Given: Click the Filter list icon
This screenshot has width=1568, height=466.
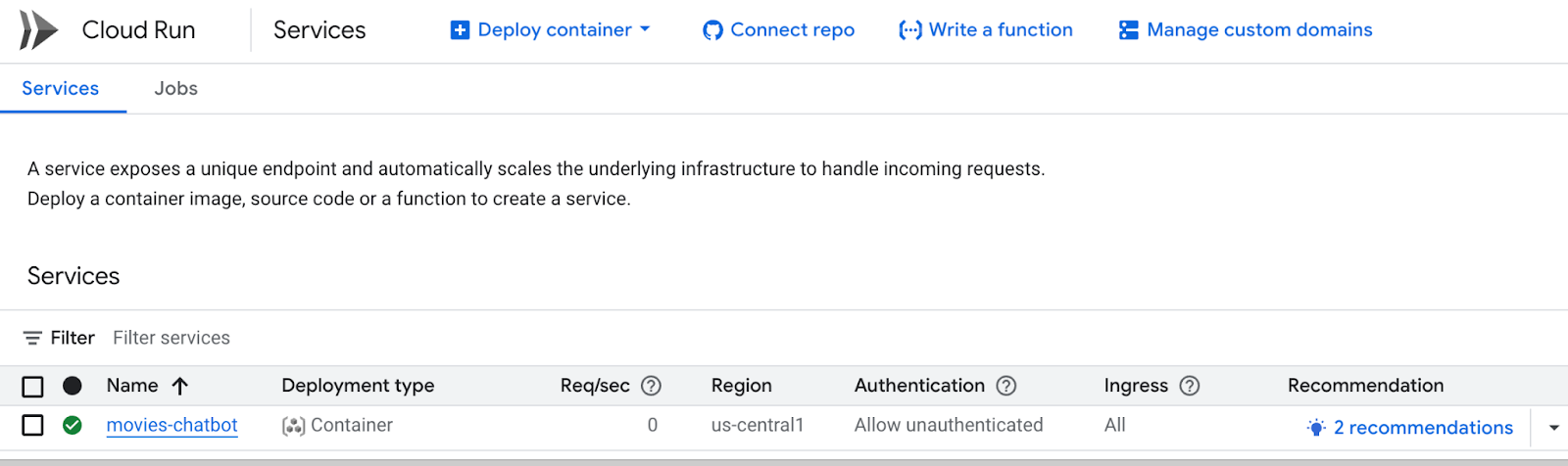Looking at the screenshot, I should coord(32,338).
